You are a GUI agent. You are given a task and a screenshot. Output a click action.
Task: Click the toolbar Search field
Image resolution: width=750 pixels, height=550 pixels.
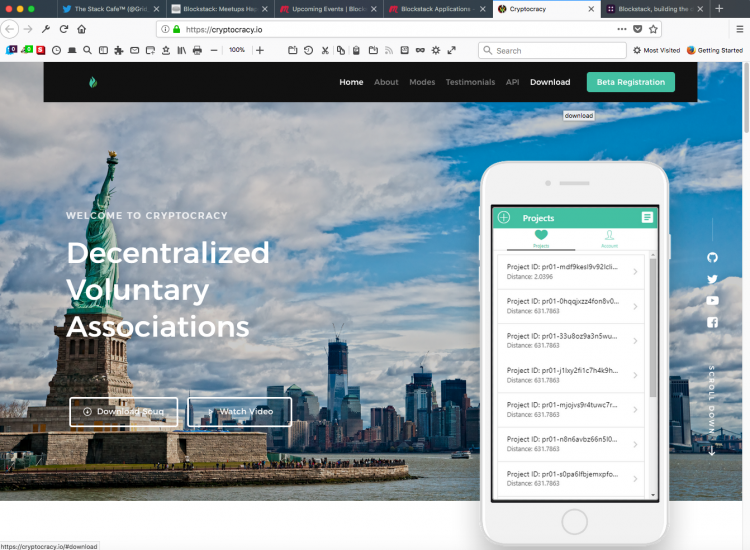(x=552, y=50)
